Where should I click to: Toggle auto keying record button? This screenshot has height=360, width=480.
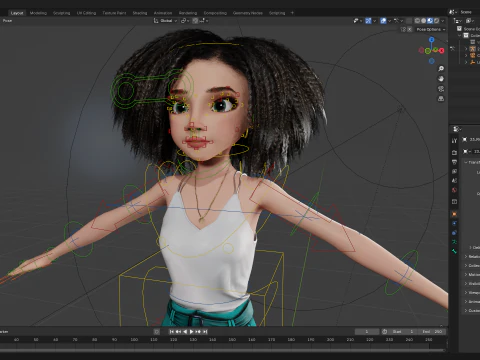tap(157, 332)
